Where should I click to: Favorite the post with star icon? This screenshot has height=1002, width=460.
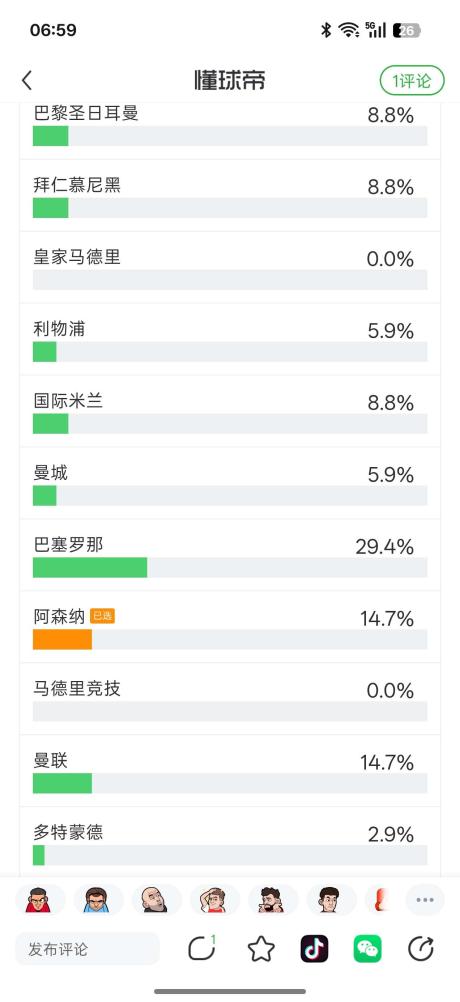click(261, 949)
